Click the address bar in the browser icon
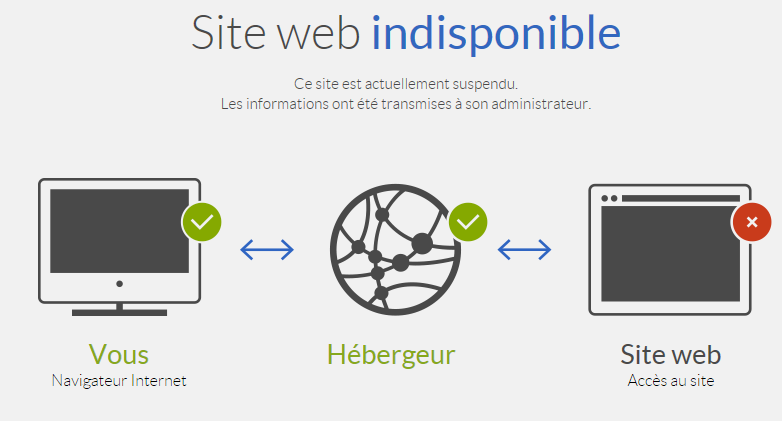This screenshot has width=782, height=421. tap(680, 198)
